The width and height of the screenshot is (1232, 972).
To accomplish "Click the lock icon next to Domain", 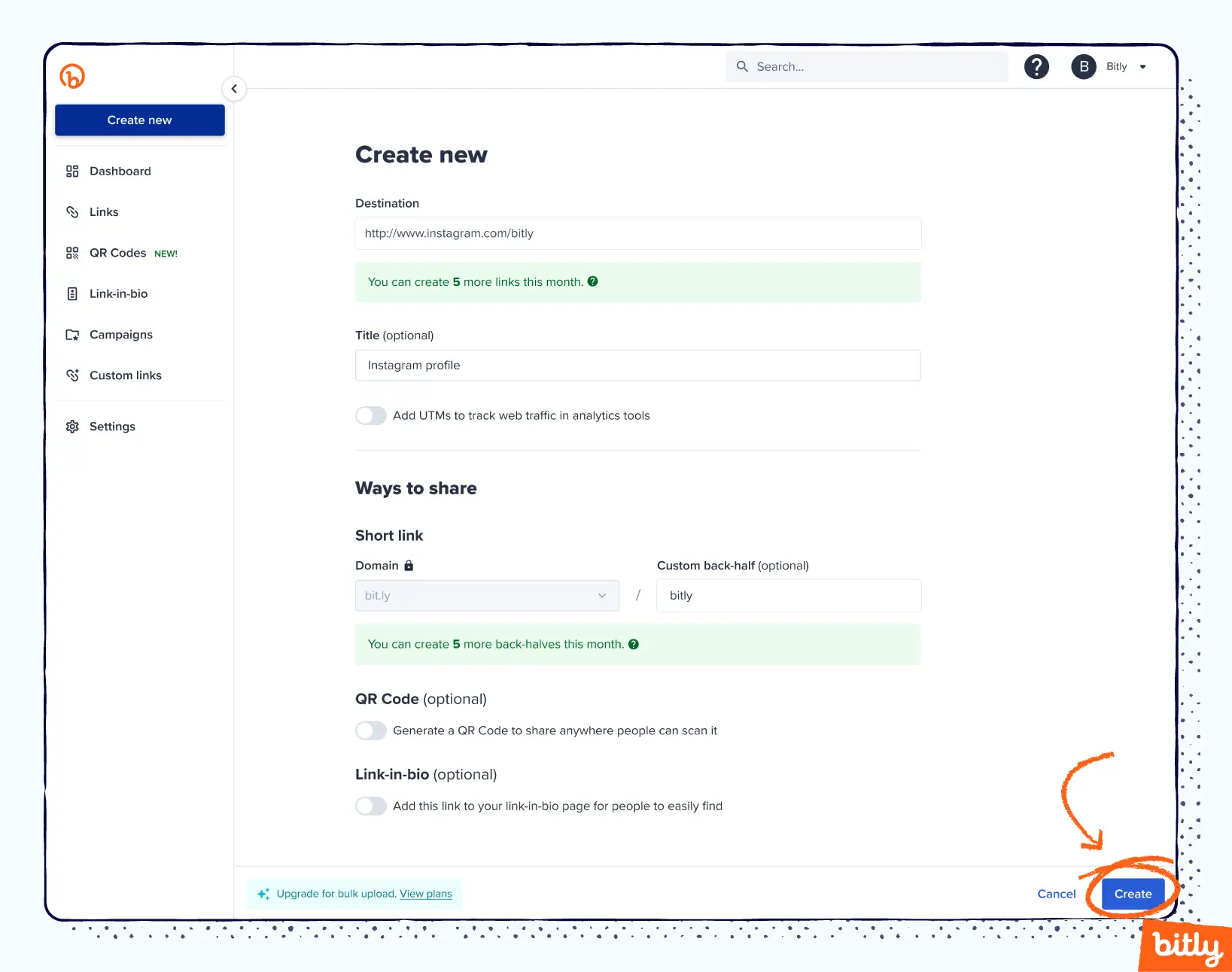I will (409, 565).
